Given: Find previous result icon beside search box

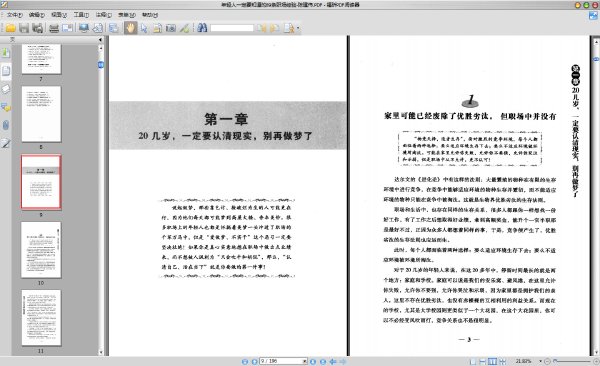Looking at the screenshot, I should pyautogui.click(x=261, y=28).
